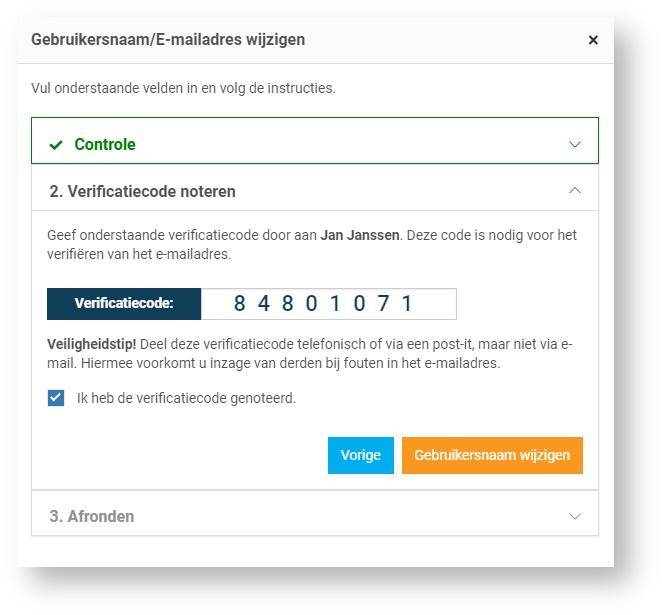662x615 pixels.
Task: Click the orange Gebruikersnaam wijzigen button
Action: pos(492,455)
